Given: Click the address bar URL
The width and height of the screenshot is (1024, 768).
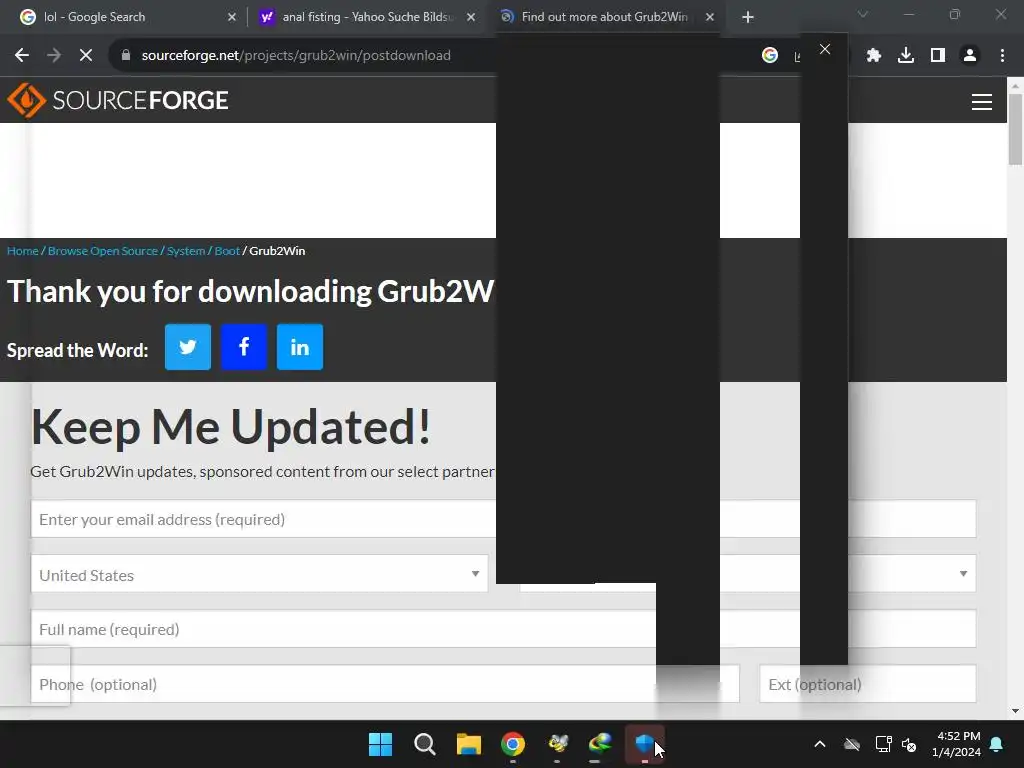Looking at the screenshot, I should (x=296, y=56).
